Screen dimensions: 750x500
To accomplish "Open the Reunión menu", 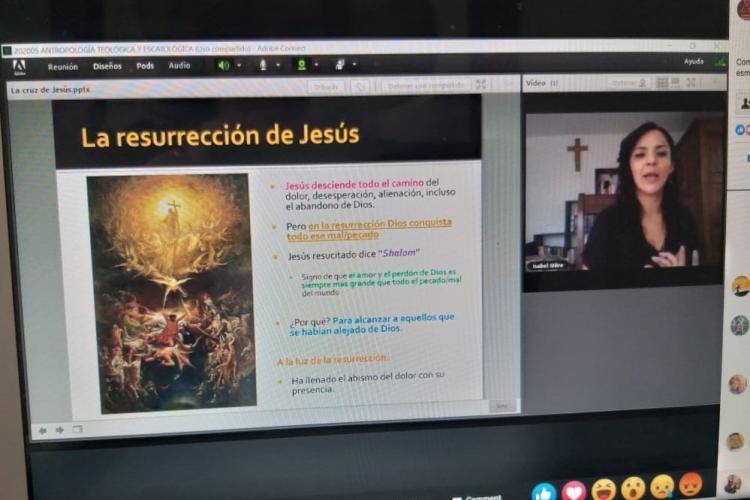I will (x=63, y=67).
